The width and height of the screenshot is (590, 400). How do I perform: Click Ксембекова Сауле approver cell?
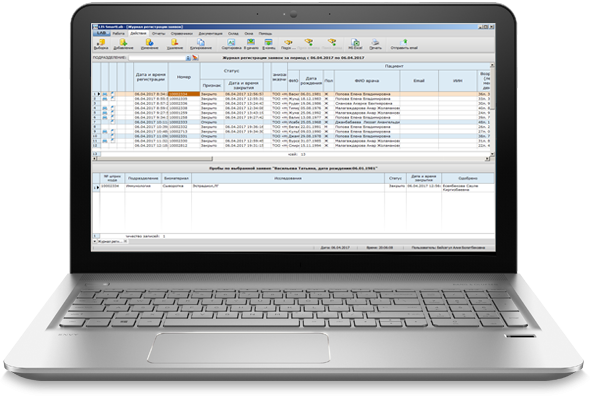tap(468, 188)
